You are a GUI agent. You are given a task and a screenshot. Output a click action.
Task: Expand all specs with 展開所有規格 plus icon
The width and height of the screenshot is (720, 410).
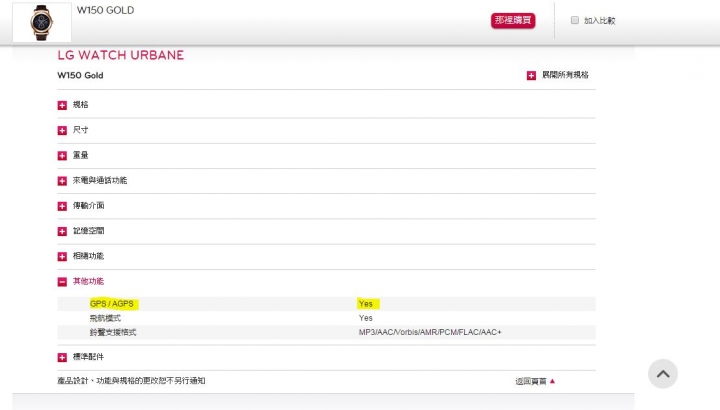(x=531, y=75)
